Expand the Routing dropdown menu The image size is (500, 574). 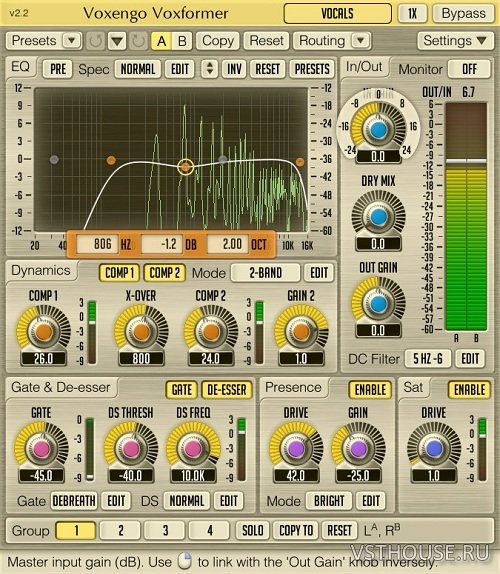360,40
